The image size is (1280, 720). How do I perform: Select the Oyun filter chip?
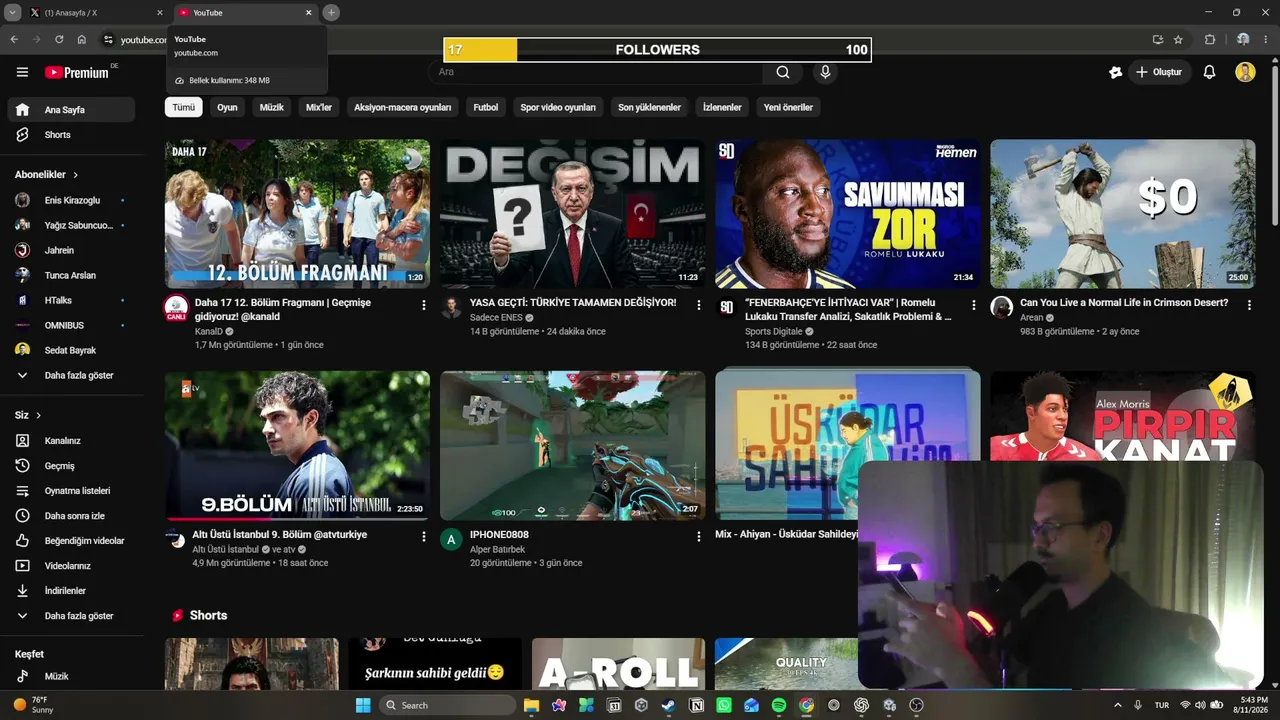click(228, 107)
